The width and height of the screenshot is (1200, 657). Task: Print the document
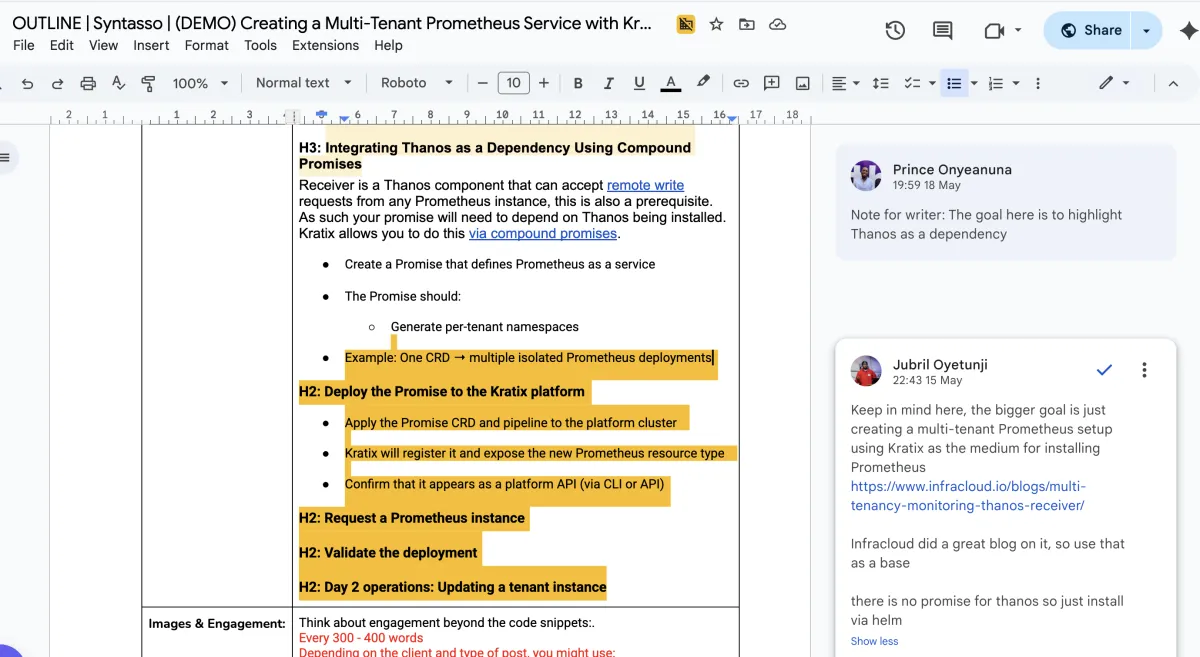click(88, 83)
